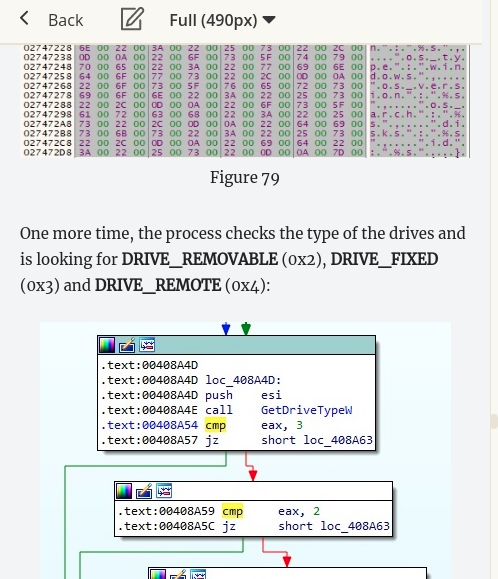Click the loc_408A63 jump target in first node
The width and height of the screenshot is (498, 579).
click(x=338, y=440)
